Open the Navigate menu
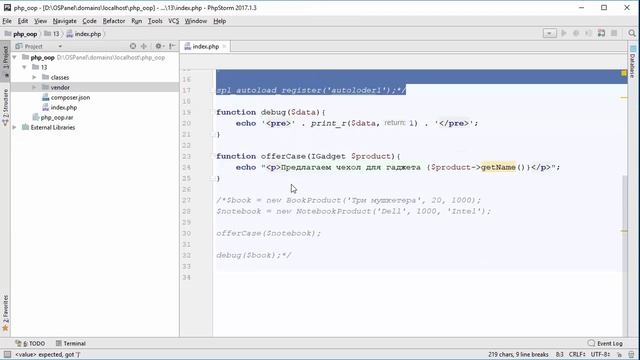This screenshot has width=640, height=360. [64, 21]
